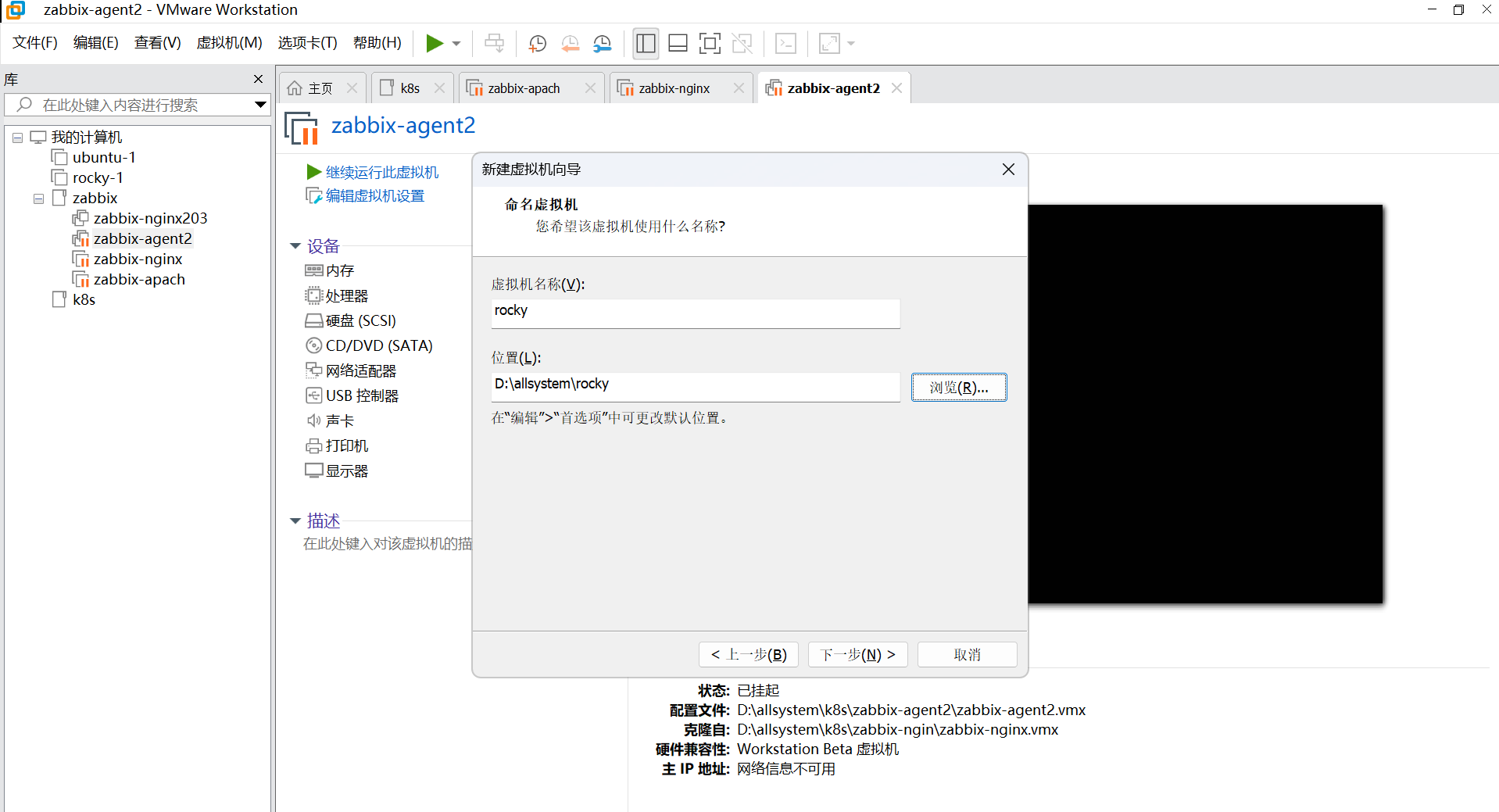Select zabbix-agent2 in the library tree
Image resolution: width=1499 pixels, height=812 pixels.
[142, 238]
